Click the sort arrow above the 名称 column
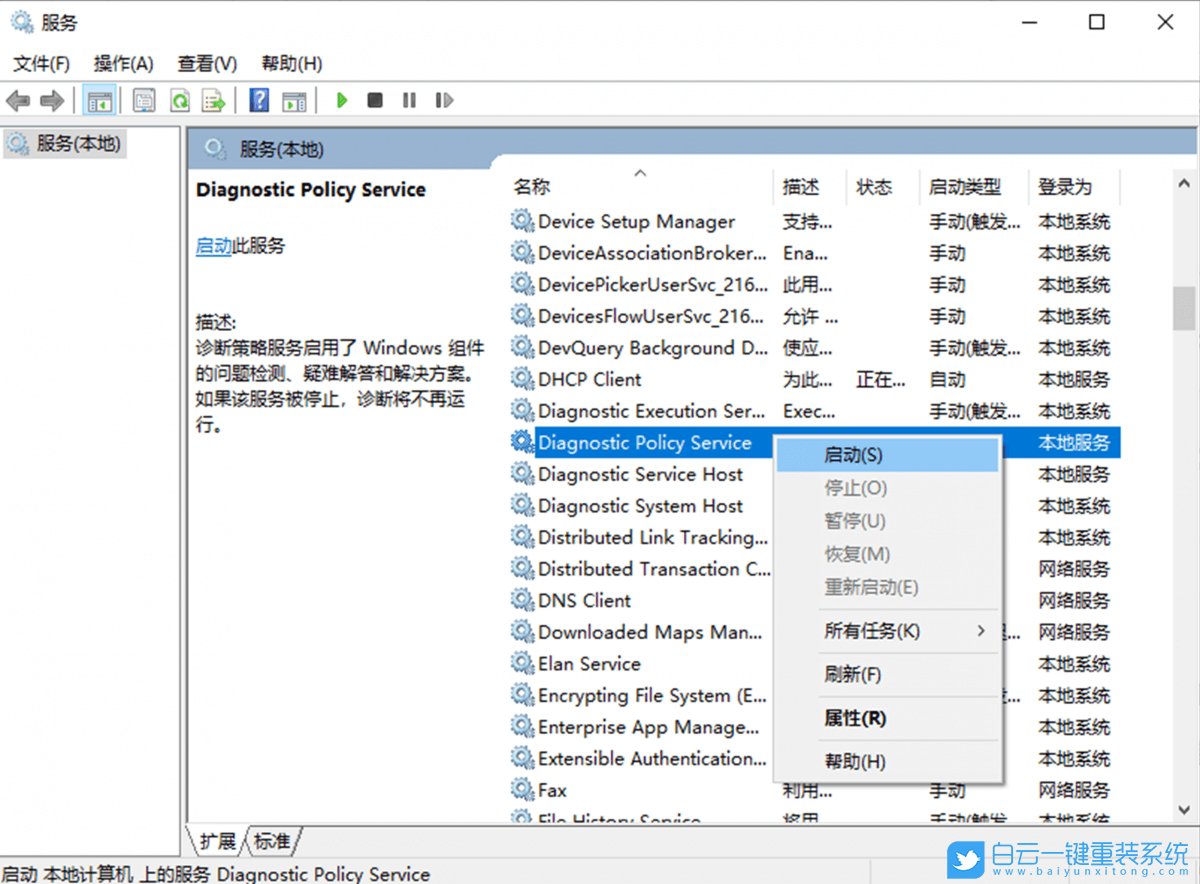This screenshot has width=1200, height=884. tap(640, 172)
